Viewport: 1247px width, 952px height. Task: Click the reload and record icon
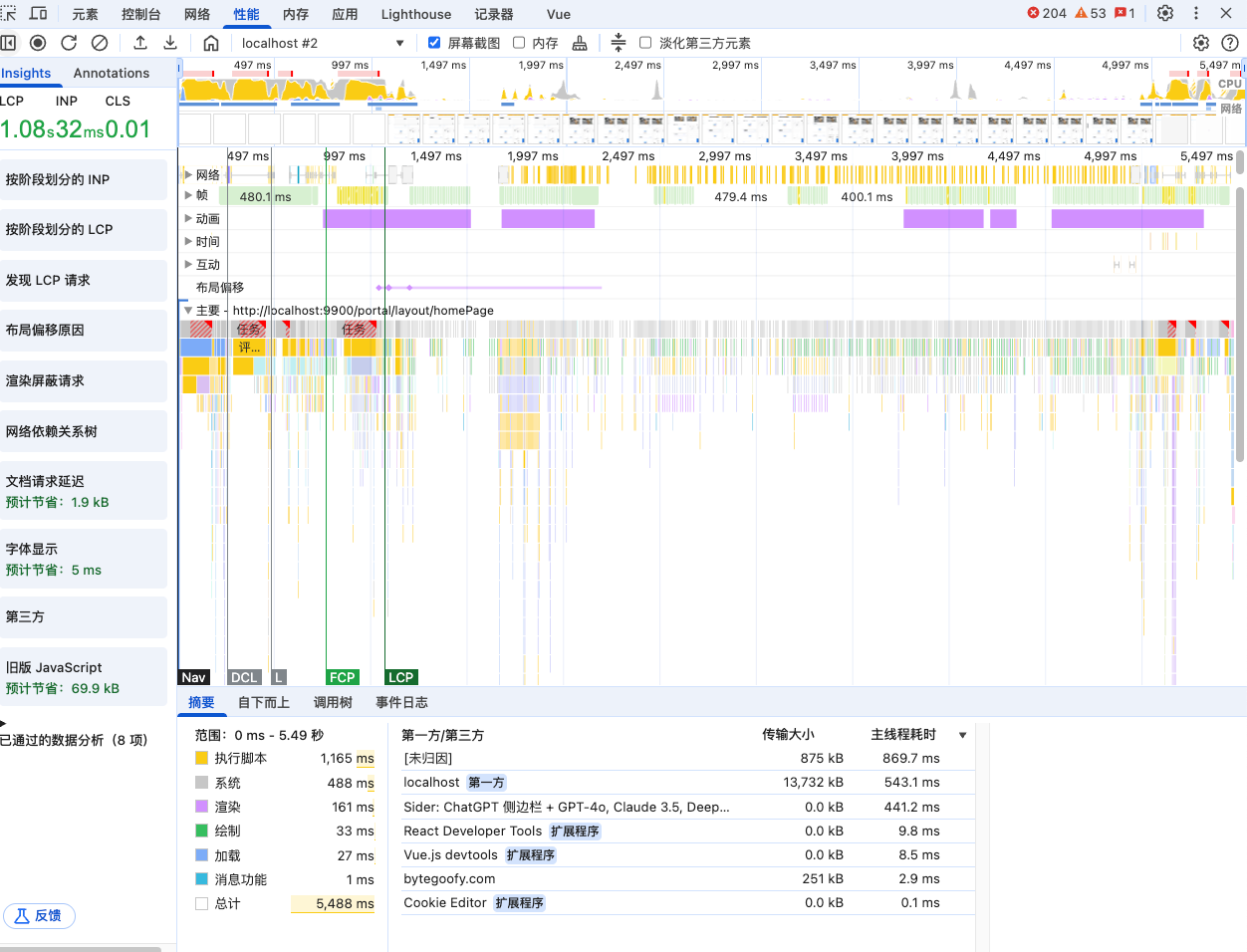[x=69, y=43]
